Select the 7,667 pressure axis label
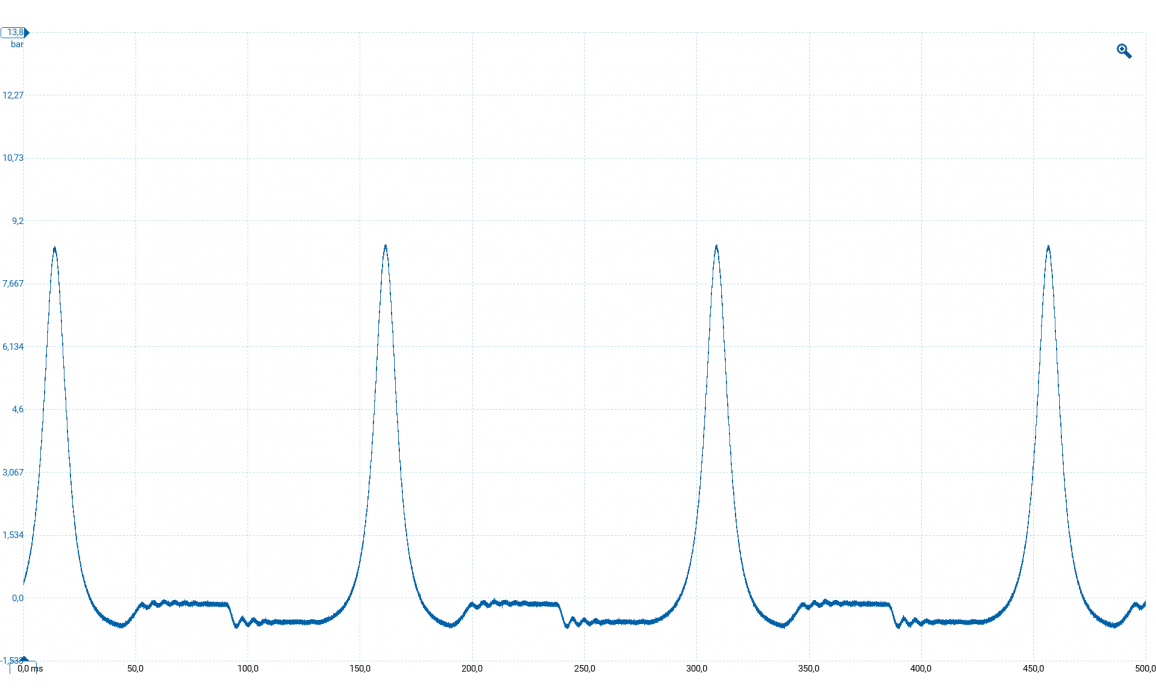Screen dimensions: 1156x700 pyautogui.click(x=14, y=283)
